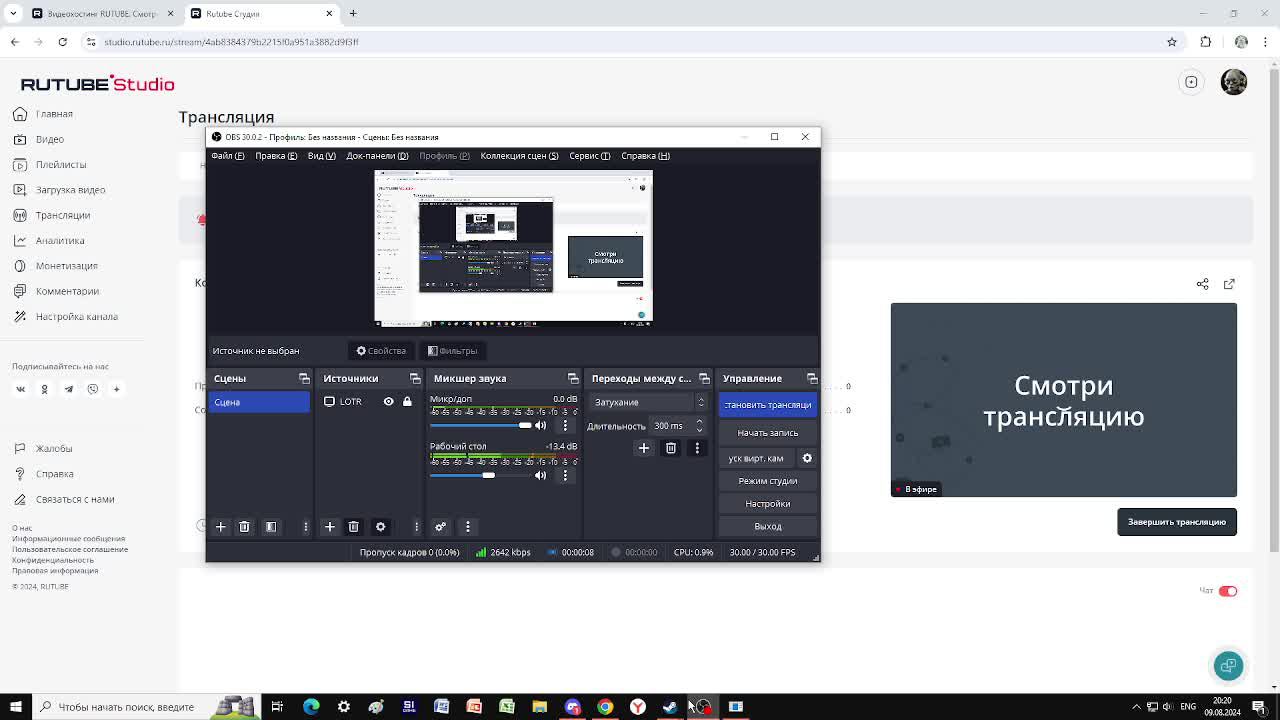Open the Затухание transition dropdown
The width and height of the screenshot is (1280, 720).
point(648,402)
